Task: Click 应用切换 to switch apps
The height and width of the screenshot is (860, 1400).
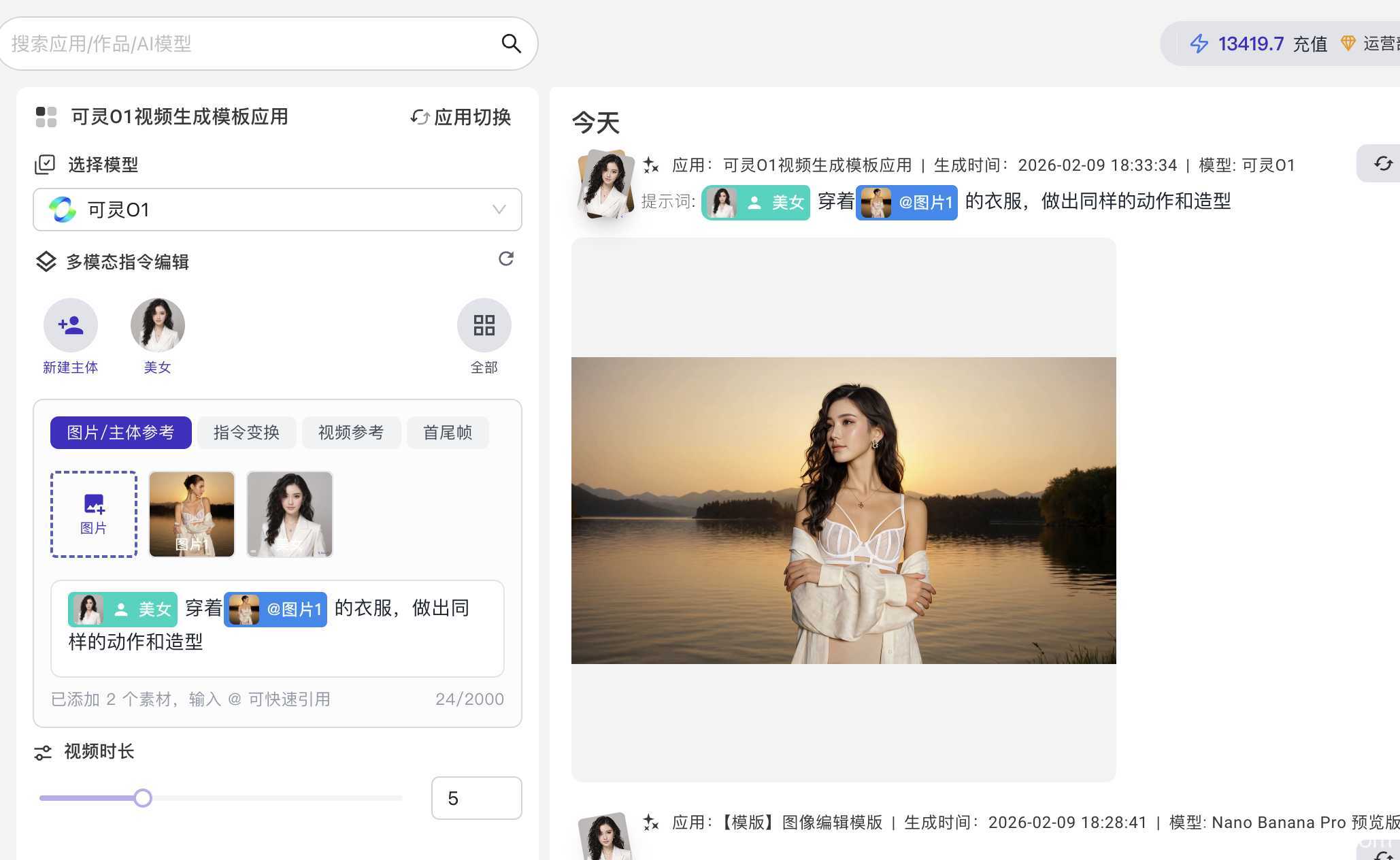Action: coord(461,117)
